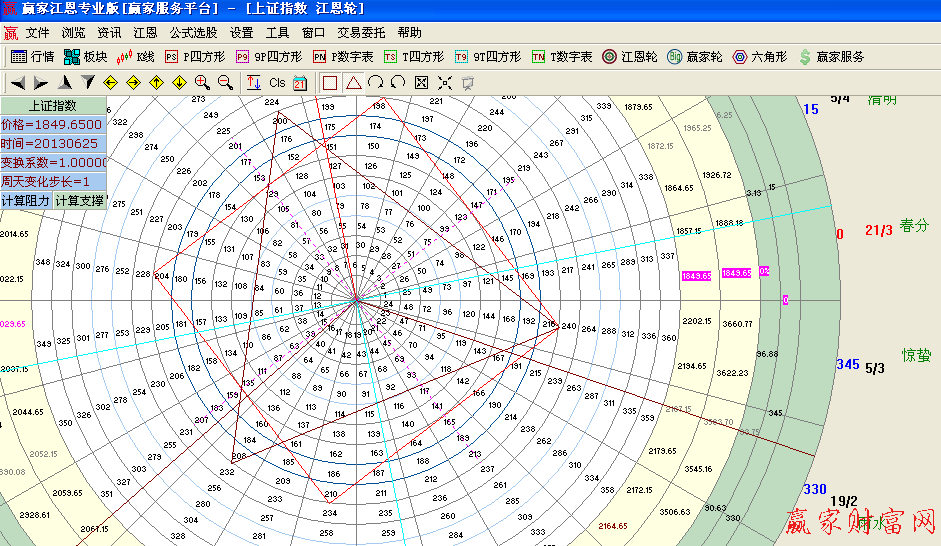Open the 文件 menu
The height and width of the screenshot is (546, 941).
click(x=37, y=32)
